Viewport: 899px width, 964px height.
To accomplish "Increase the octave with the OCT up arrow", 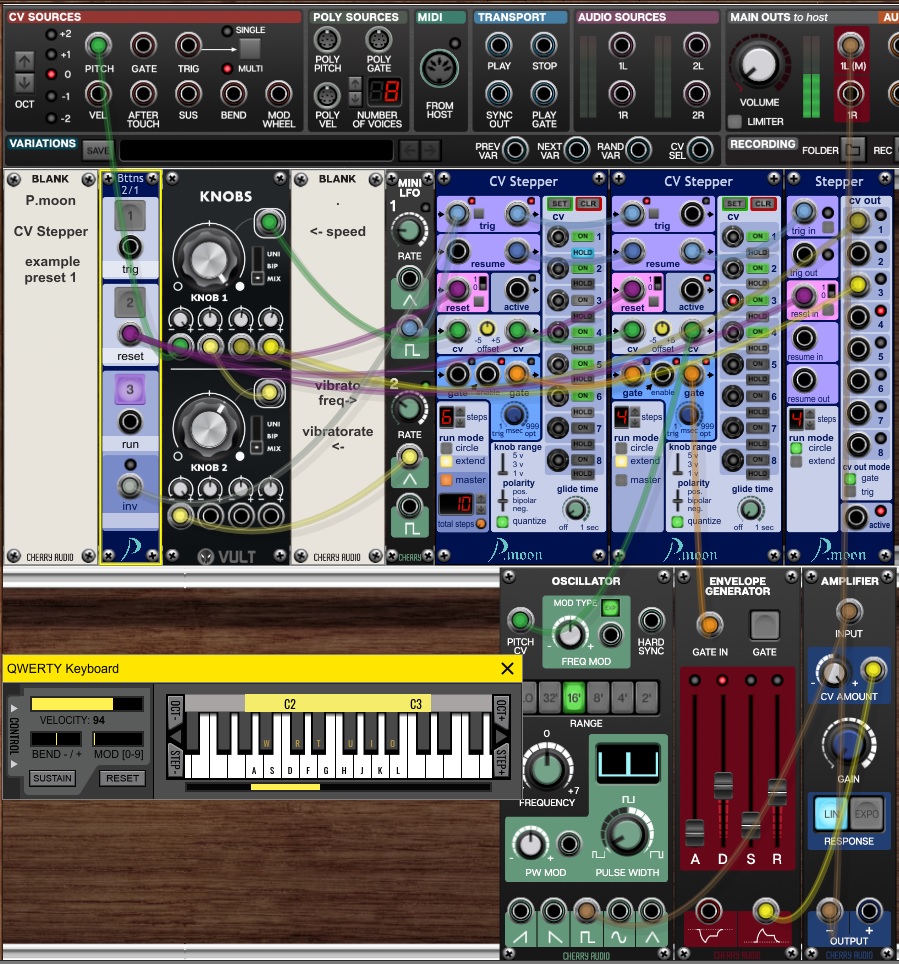I will pos(23,60).
